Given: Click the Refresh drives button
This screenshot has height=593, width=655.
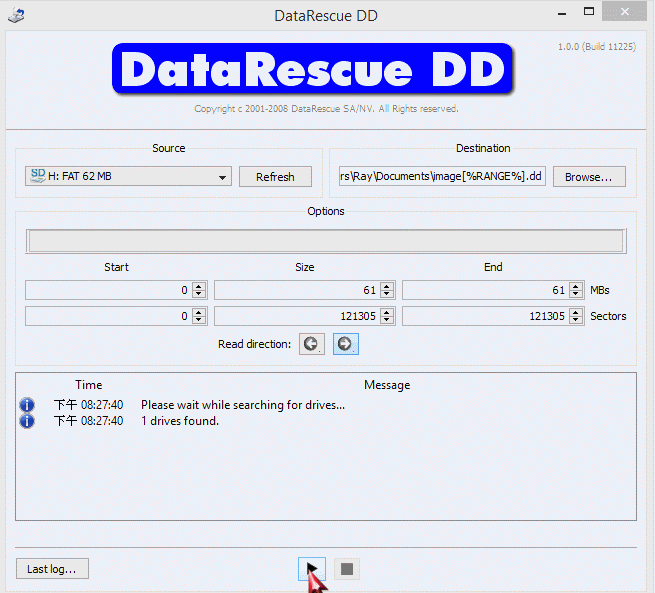Looking at the screenshot, I should click(x=275, y=177).
